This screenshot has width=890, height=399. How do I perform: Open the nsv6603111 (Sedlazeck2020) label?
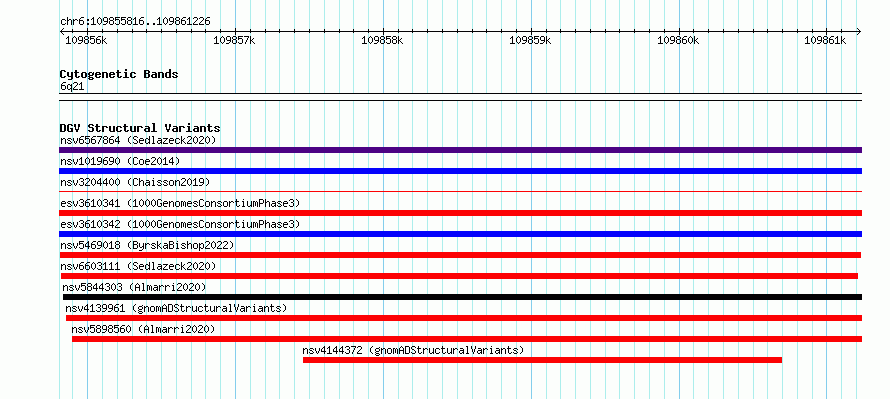138,266
